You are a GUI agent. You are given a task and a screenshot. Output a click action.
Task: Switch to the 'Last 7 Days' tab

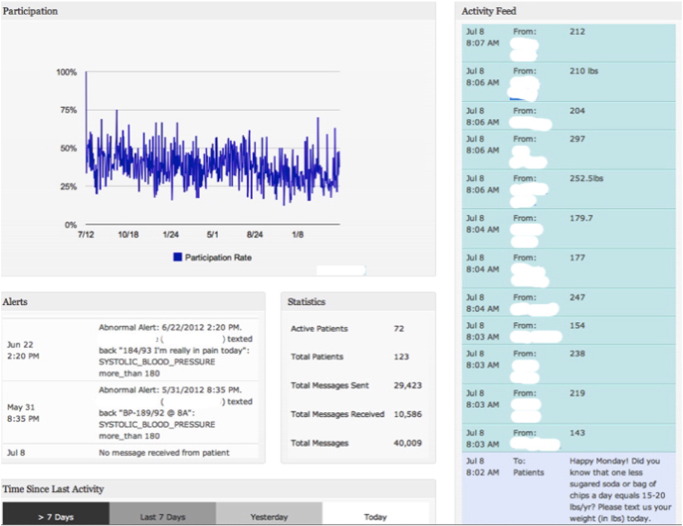coord(161,516)
